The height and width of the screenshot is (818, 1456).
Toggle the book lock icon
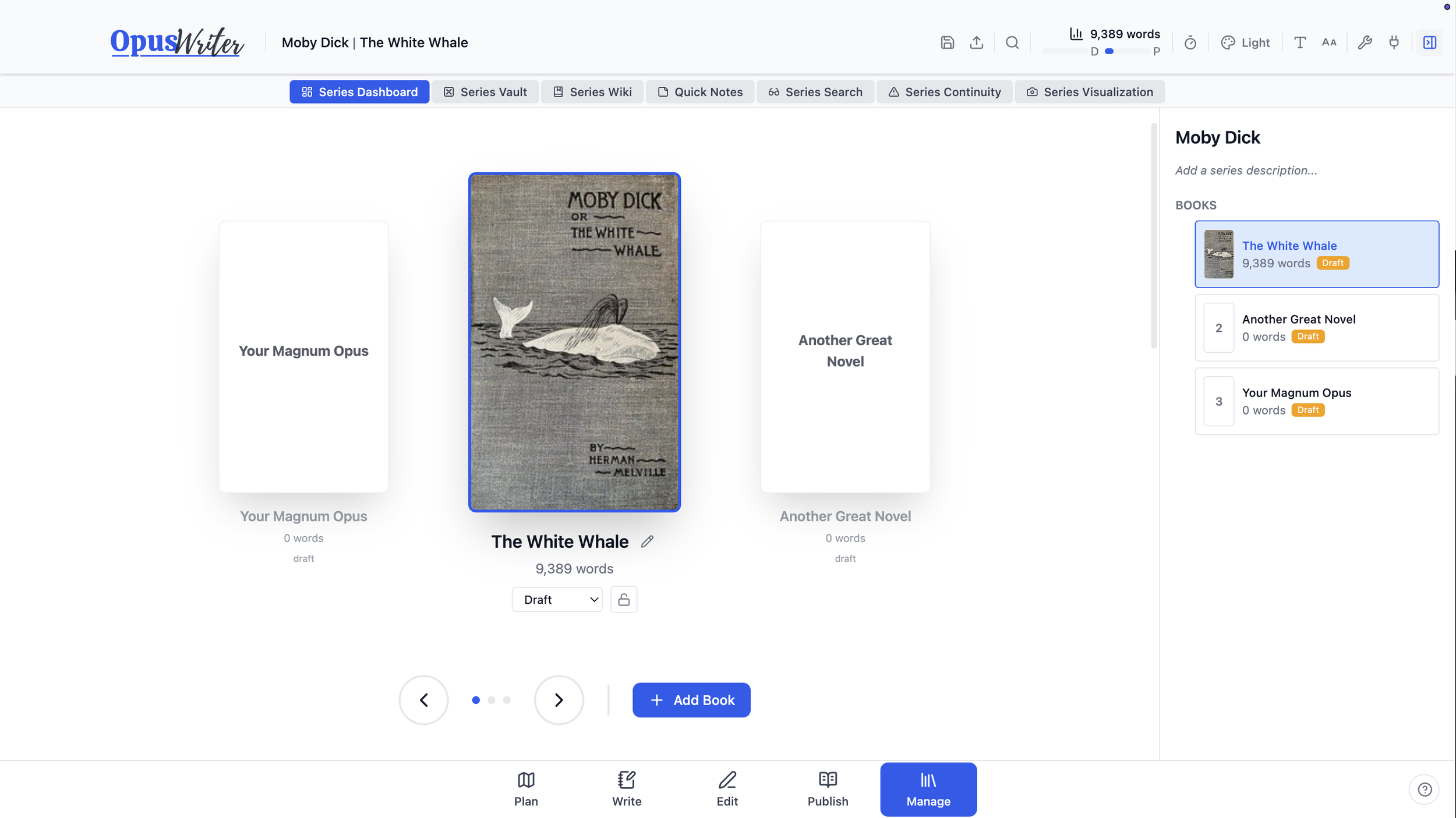tap(624, 600)
